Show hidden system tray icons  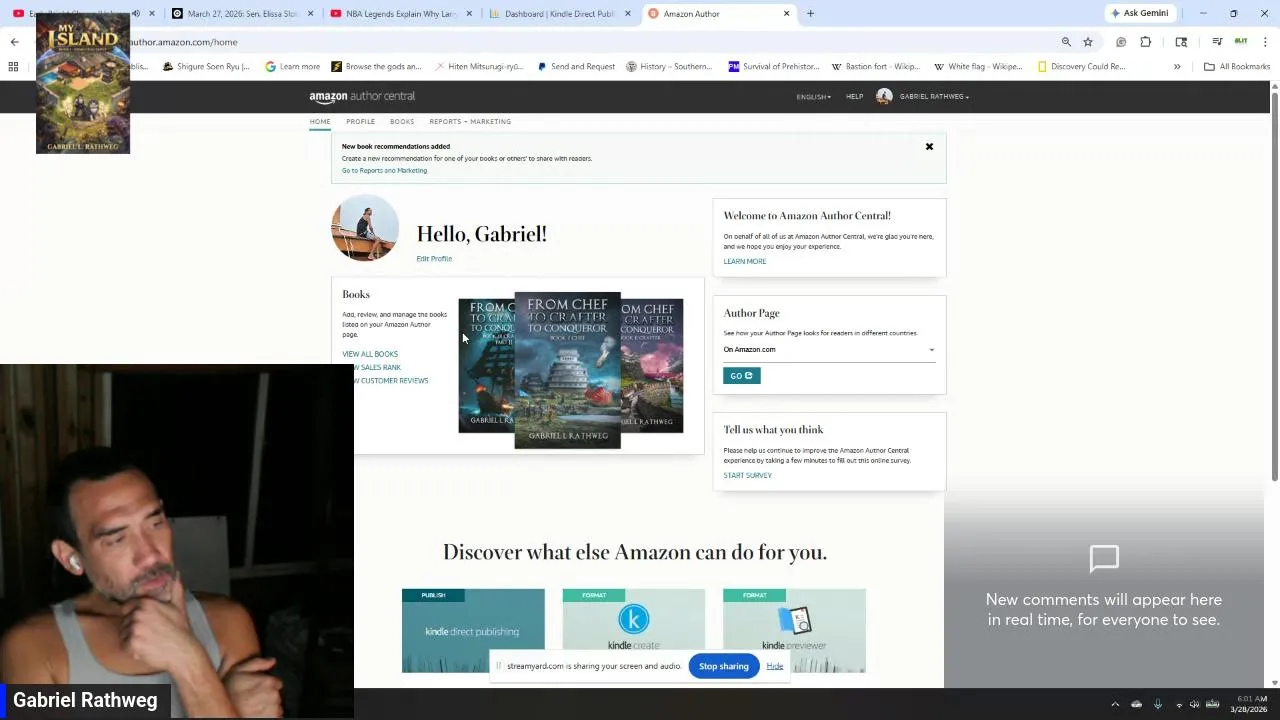1115,704
